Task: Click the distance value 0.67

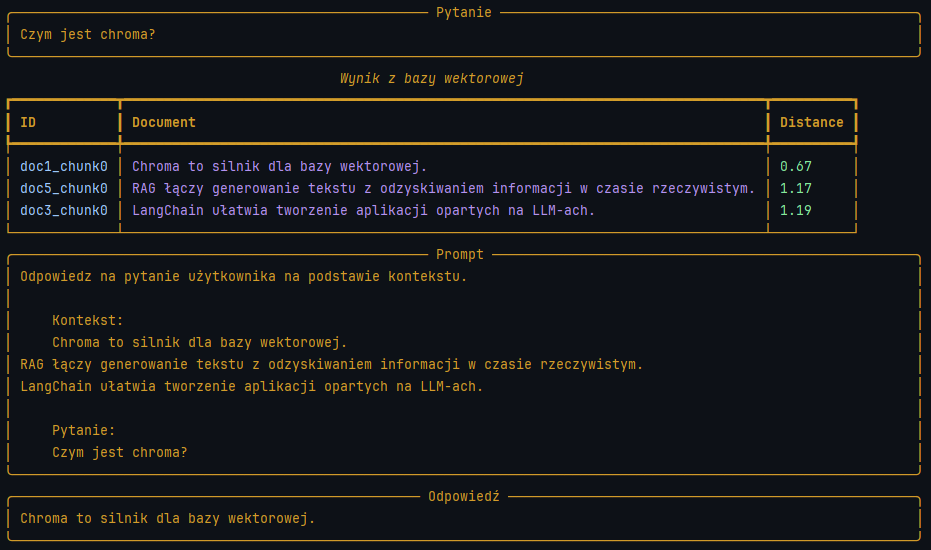Action: click(795, 166)
